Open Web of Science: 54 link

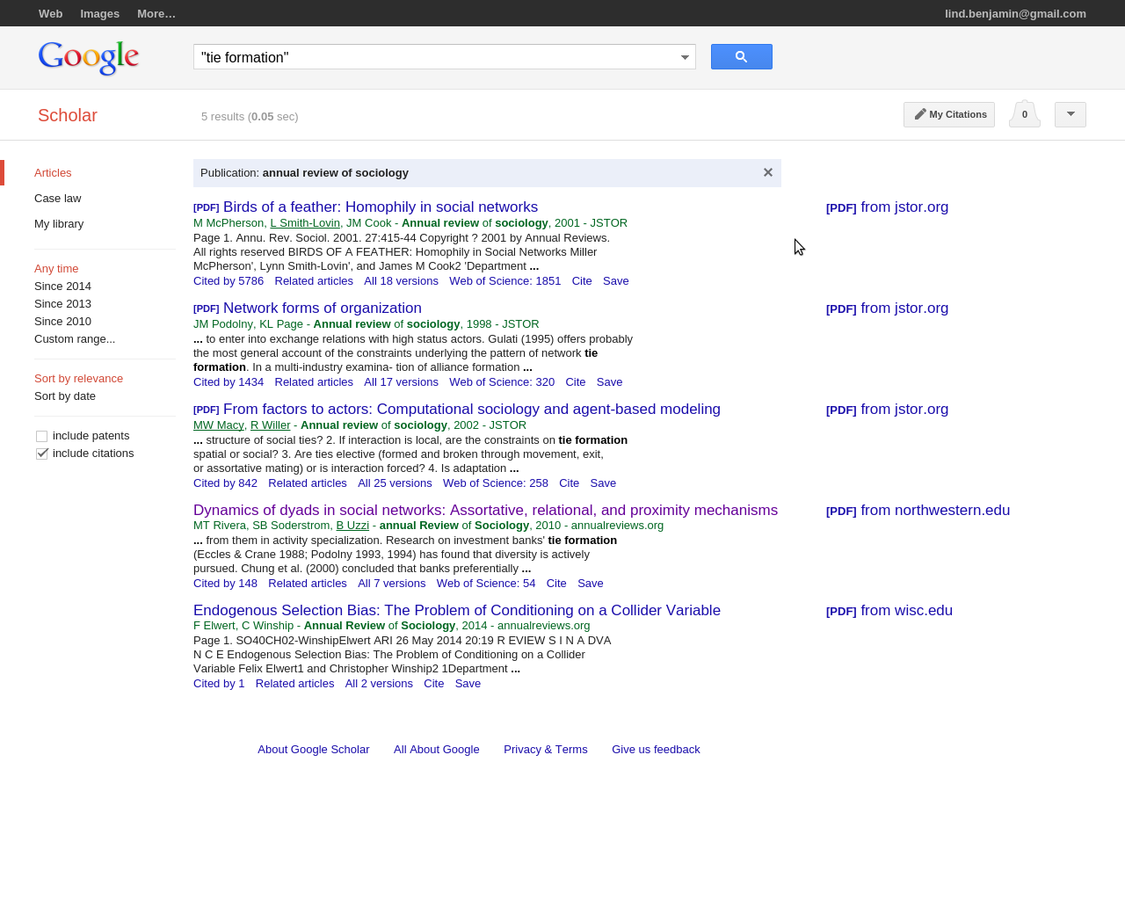486,583
